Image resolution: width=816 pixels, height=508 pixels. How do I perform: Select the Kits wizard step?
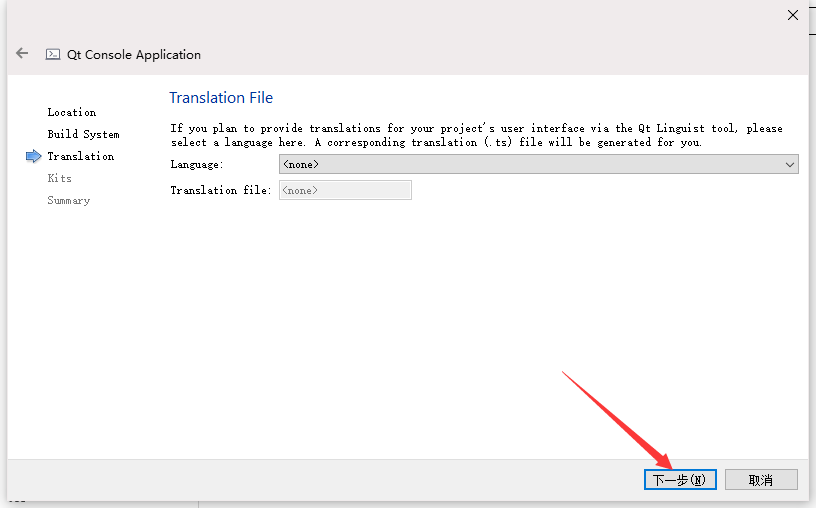59,178
